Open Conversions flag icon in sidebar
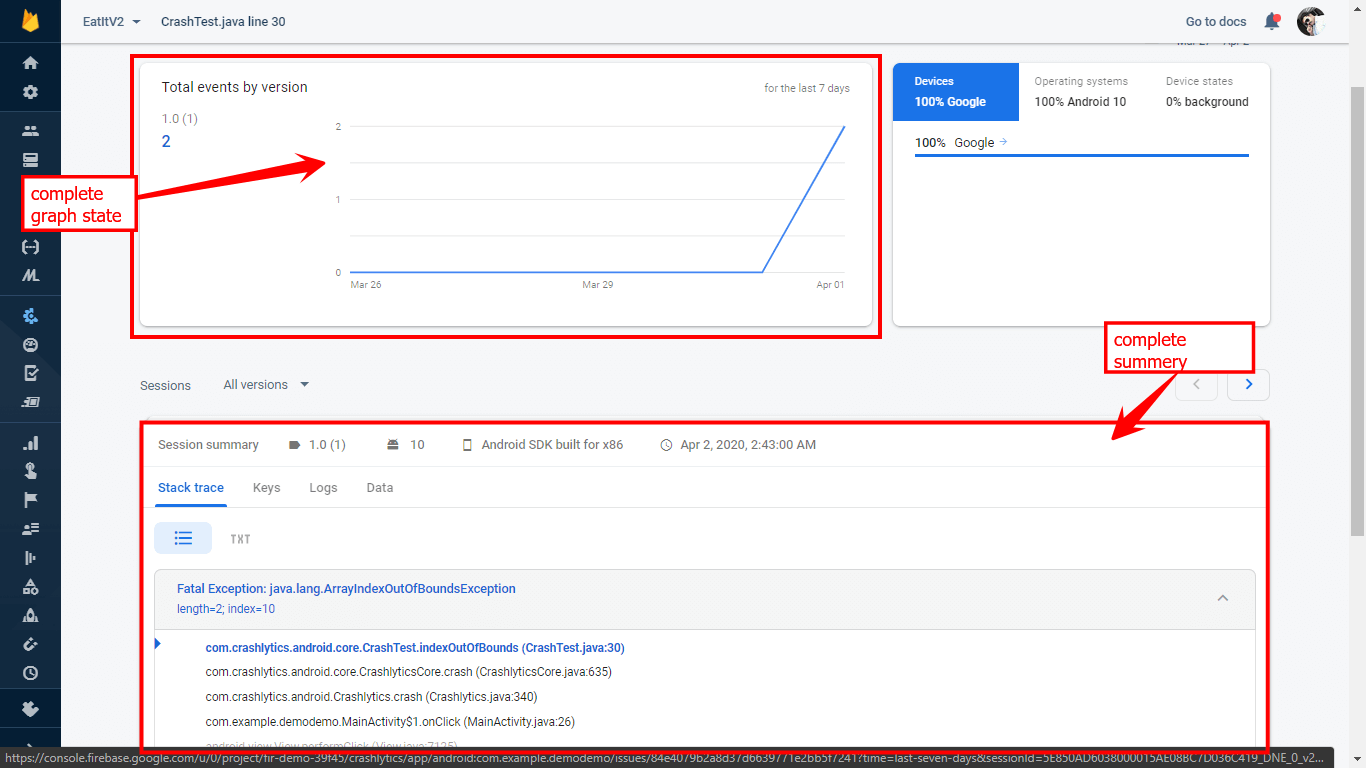The height and width of the screenshot is (768, 1366). click(x=30, y=500)
